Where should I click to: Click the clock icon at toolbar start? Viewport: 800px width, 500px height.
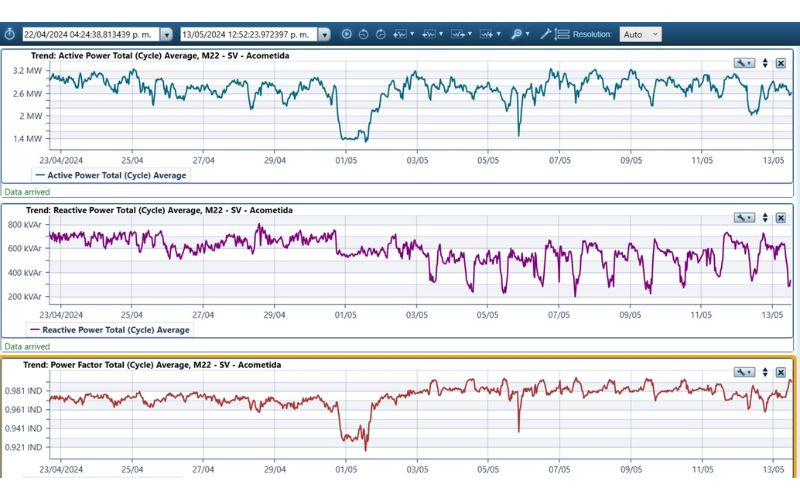point(9,34)
